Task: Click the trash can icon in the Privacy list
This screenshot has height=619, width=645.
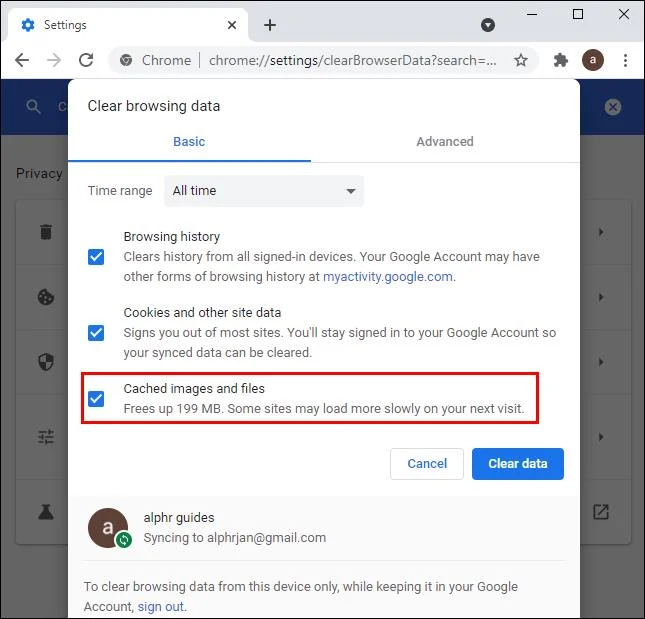Action: pos(46,232)
